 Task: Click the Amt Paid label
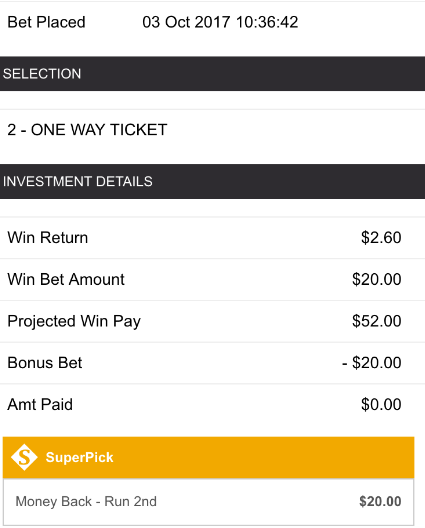pos(40,405)
